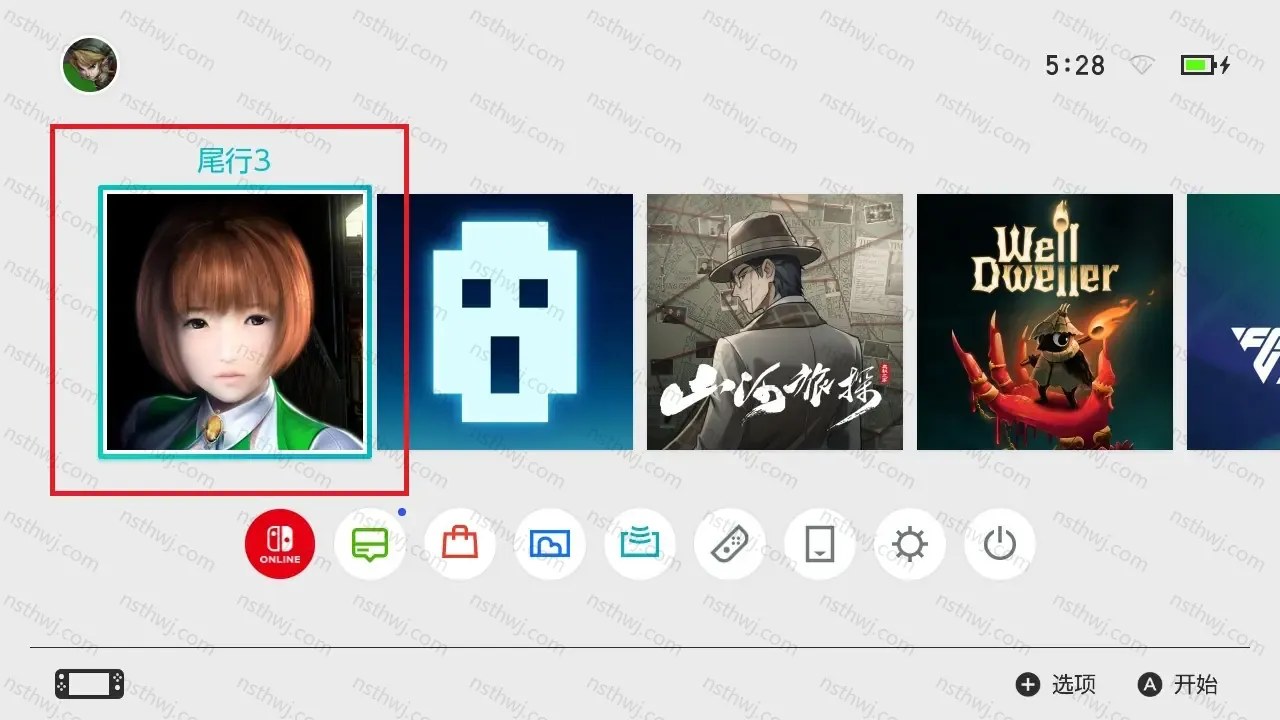Open the GameShare icon

pos(640,544)
